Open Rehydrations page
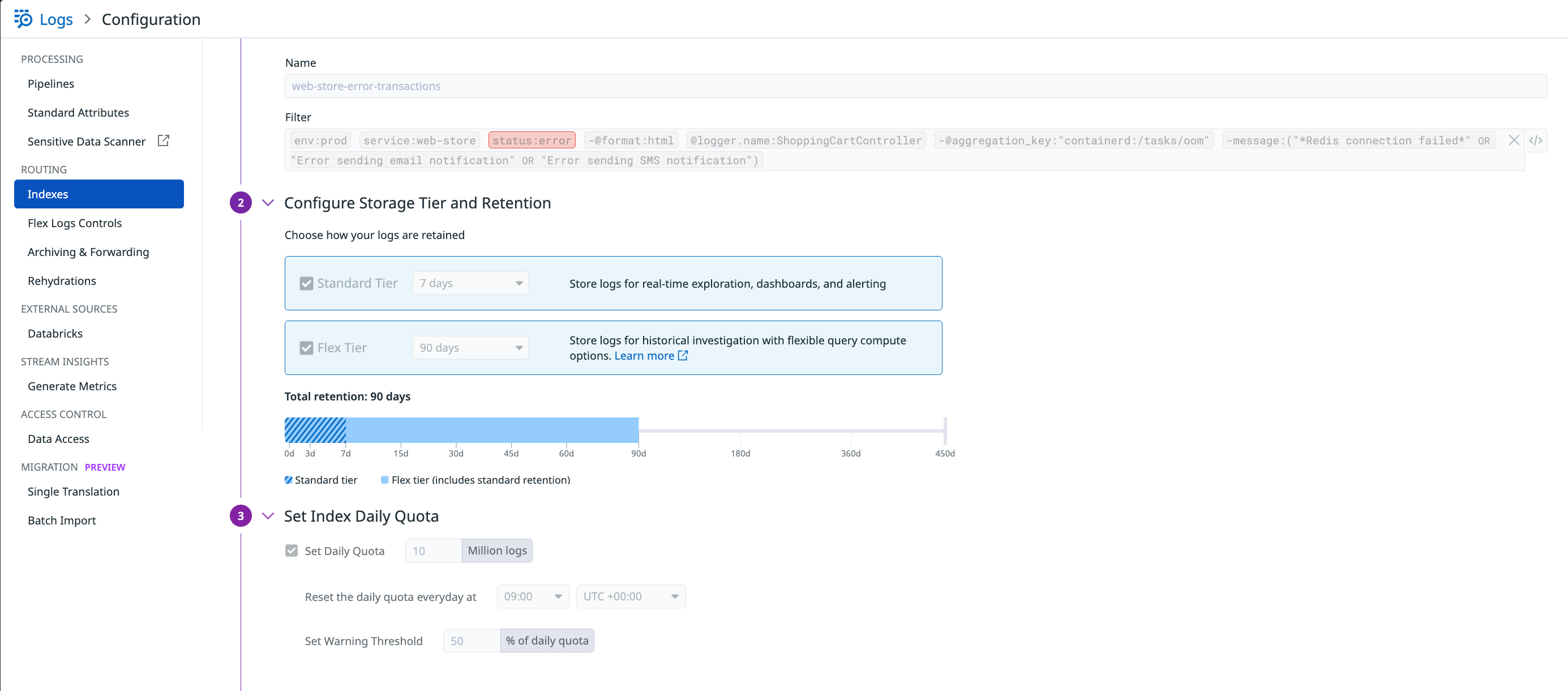 (62, 281)
